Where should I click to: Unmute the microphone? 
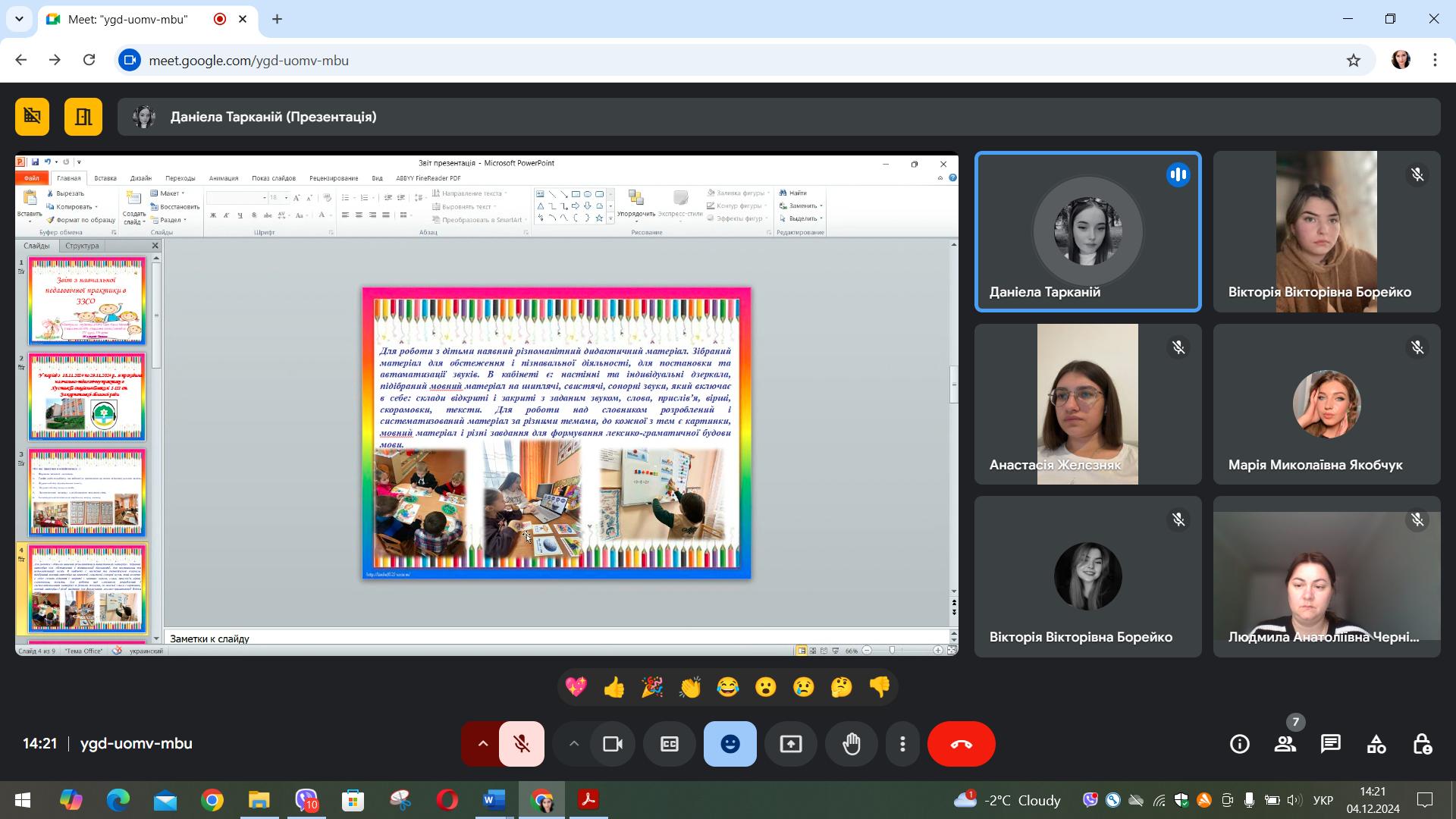click(x=522, y=744)
